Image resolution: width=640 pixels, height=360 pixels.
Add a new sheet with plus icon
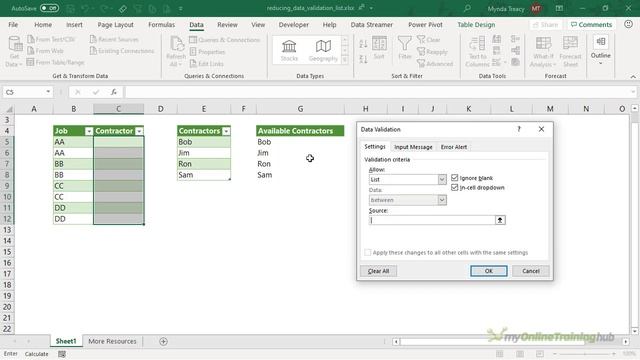[163, 341]
